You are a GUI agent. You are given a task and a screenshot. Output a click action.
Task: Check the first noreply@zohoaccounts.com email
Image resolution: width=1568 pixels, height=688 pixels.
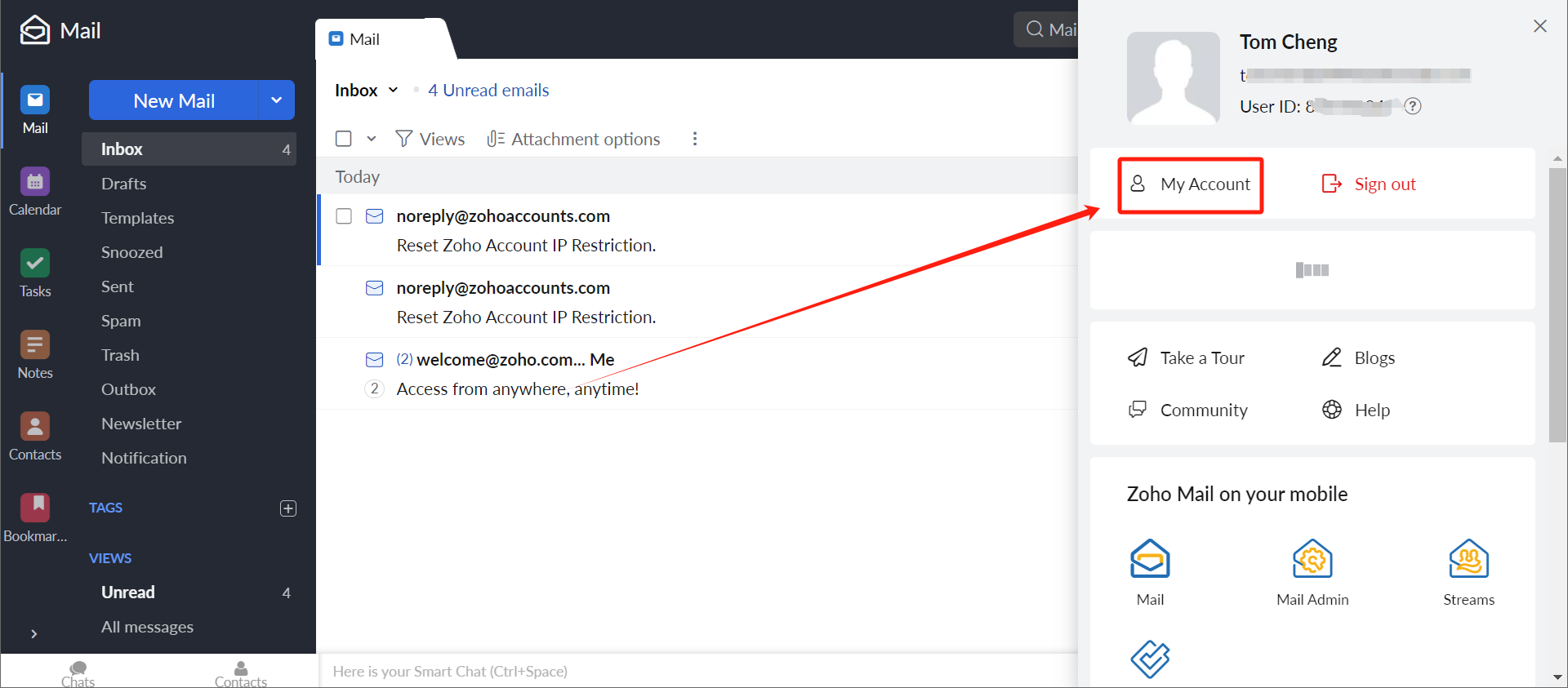pyautogui.click(x=344, y=216)
